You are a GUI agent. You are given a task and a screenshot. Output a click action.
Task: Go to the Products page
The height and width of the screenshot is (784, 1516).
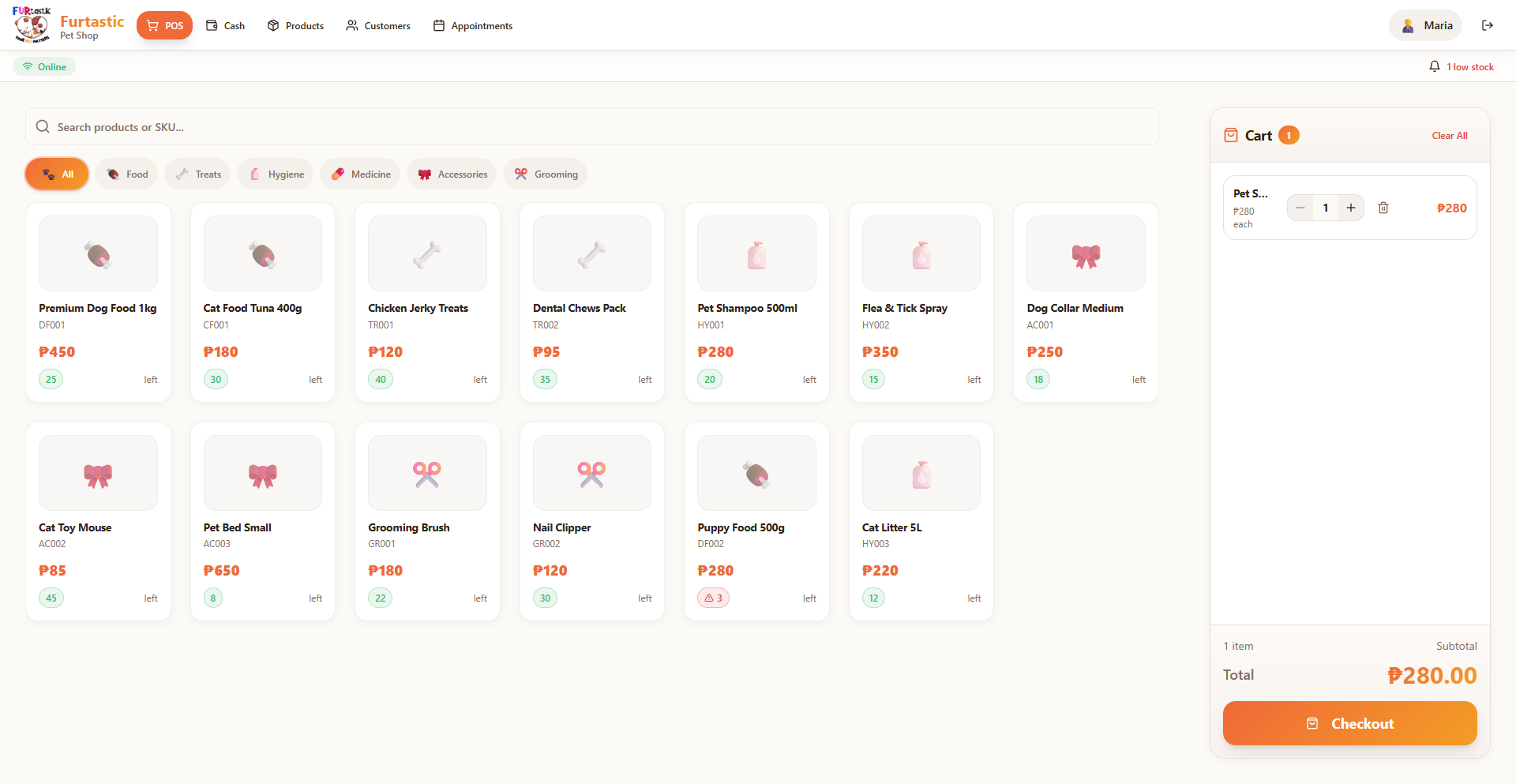pos(296,26)
